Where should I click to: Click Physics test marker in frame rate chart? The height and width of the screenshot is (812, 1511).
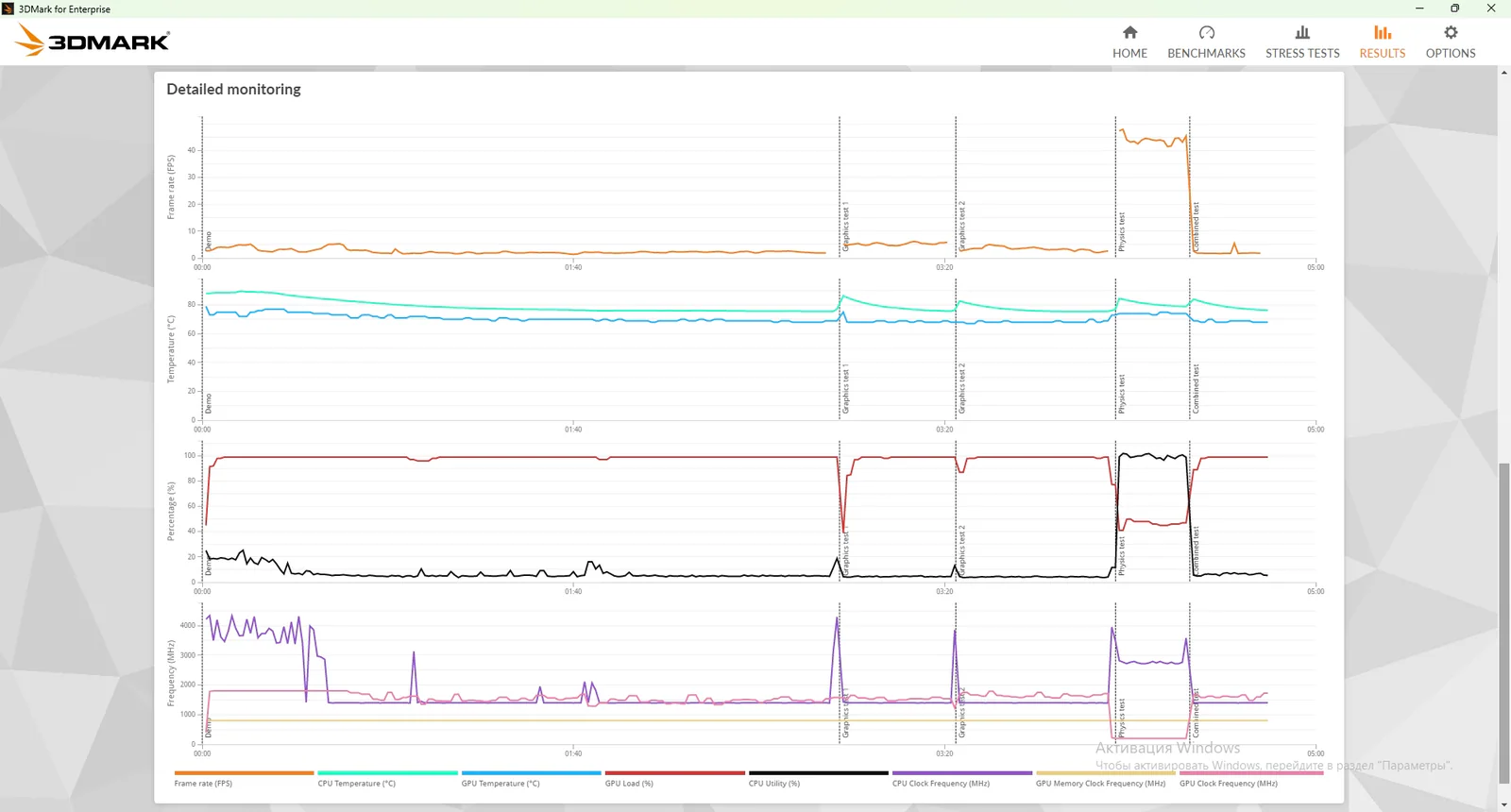tap(1122, 232)
